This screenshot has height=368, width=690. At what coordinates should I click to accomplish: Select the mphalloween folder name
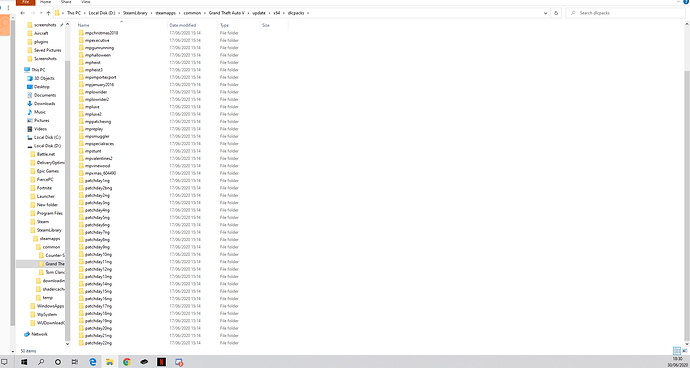(98, 55)
